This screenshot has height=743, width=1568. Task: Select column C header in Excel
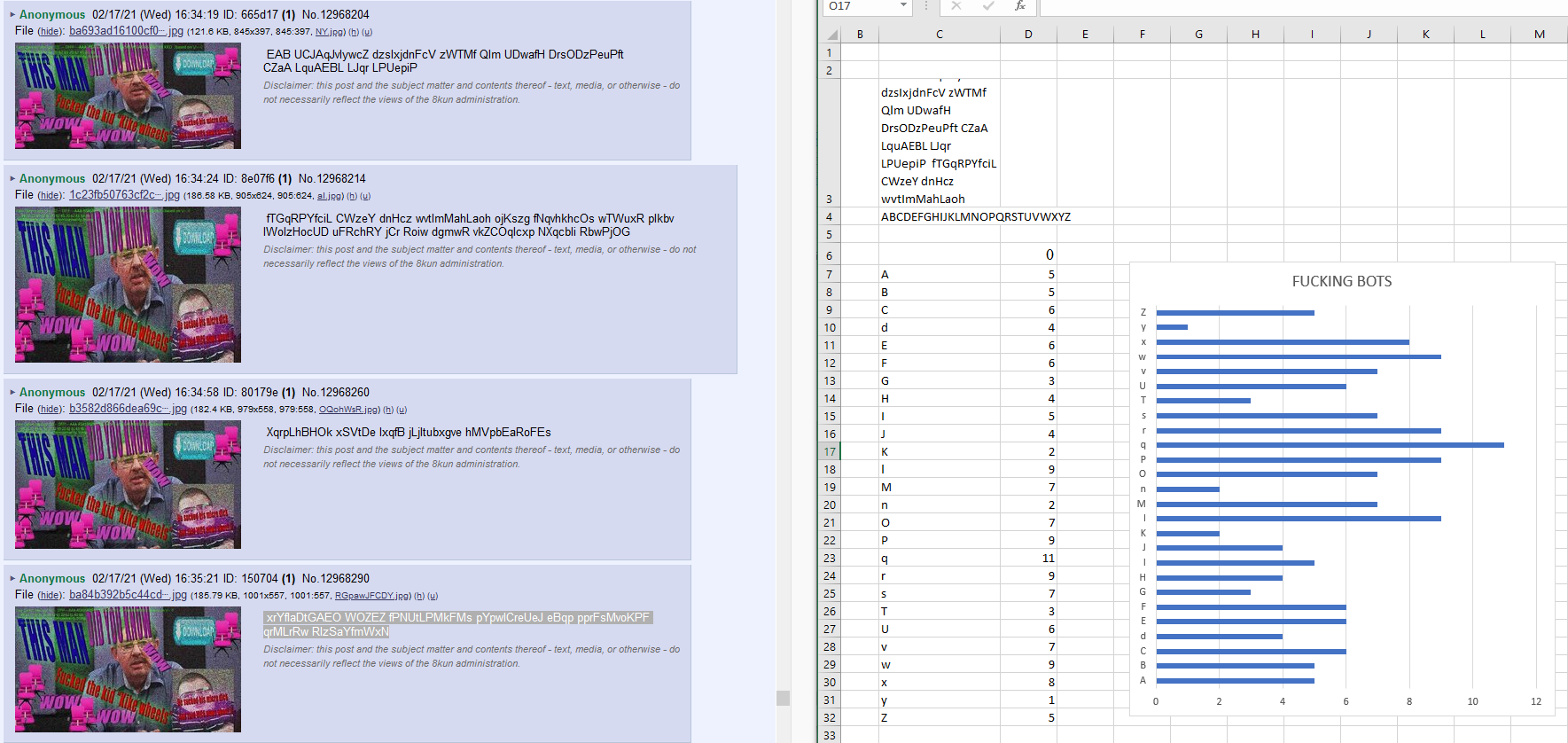[940, 35]
